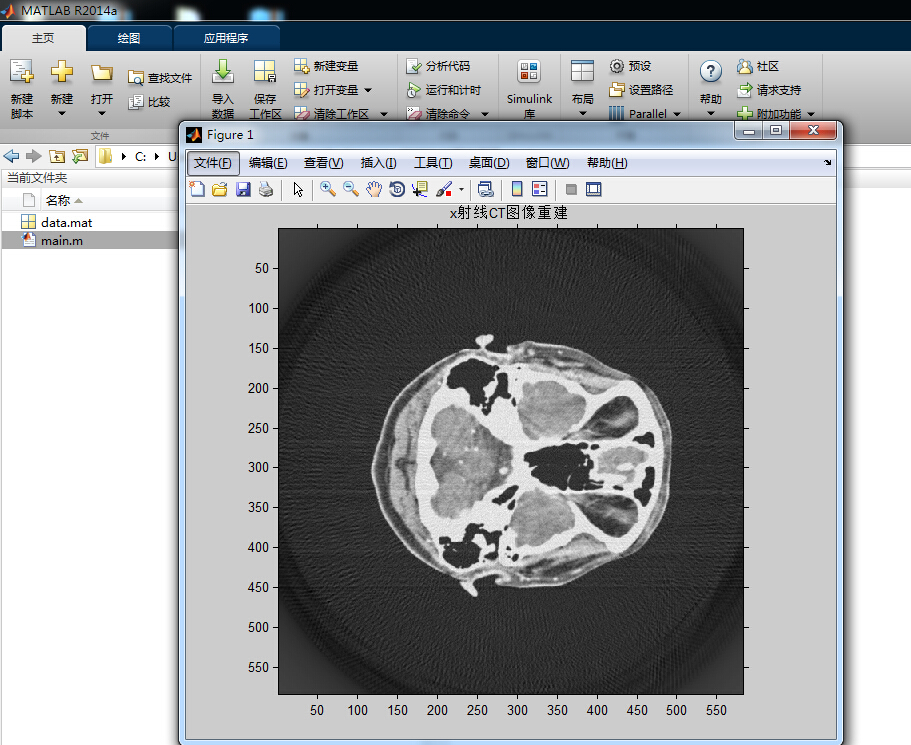Toggle the Pan hand tool
911x745 pixels.
click(x=374, y=189)
